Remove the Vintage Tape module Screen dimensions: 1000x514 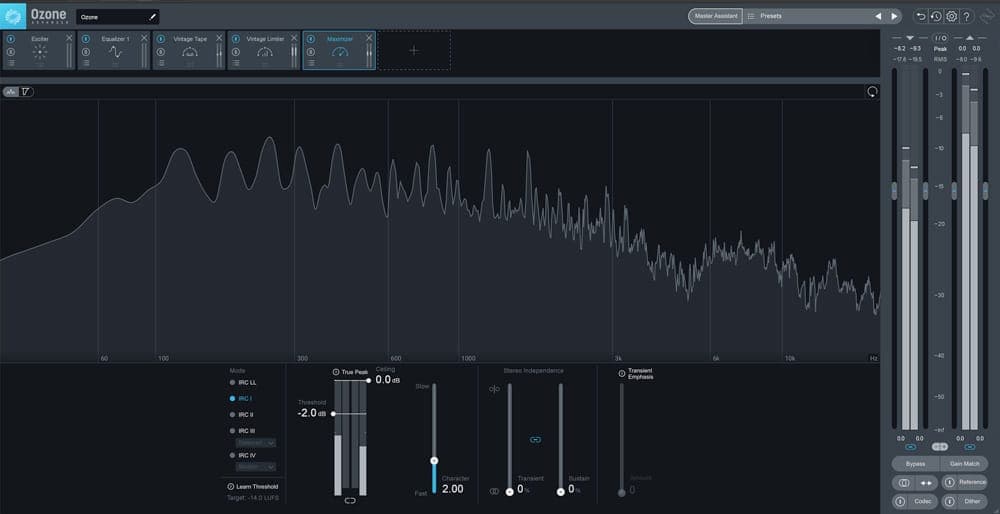(219, 38)
